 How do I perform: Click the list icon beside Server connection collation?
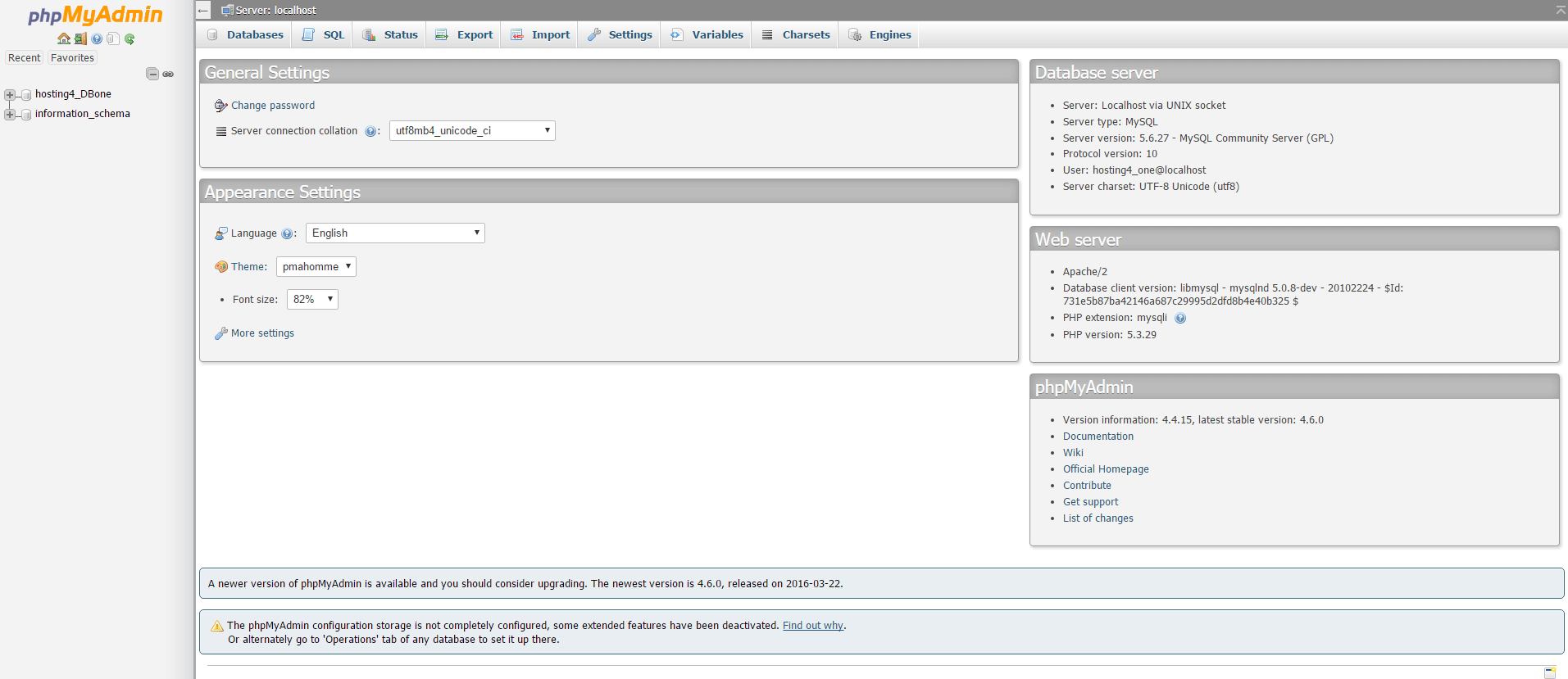click(220, 131)
